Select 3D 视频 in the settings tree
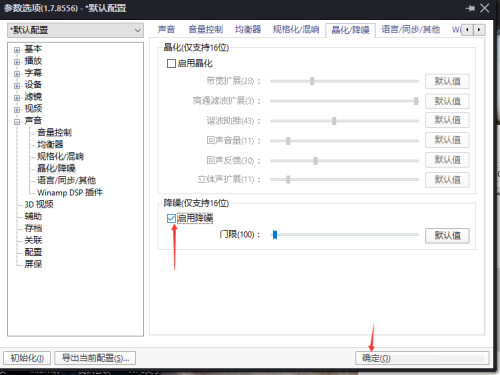This screenshot has width=500, height=375. tap(39, 204)
